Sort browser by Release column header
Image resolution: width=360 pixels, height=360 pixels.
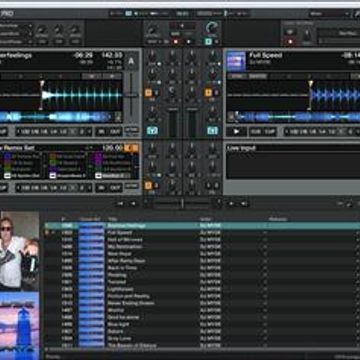click(278, 219)
